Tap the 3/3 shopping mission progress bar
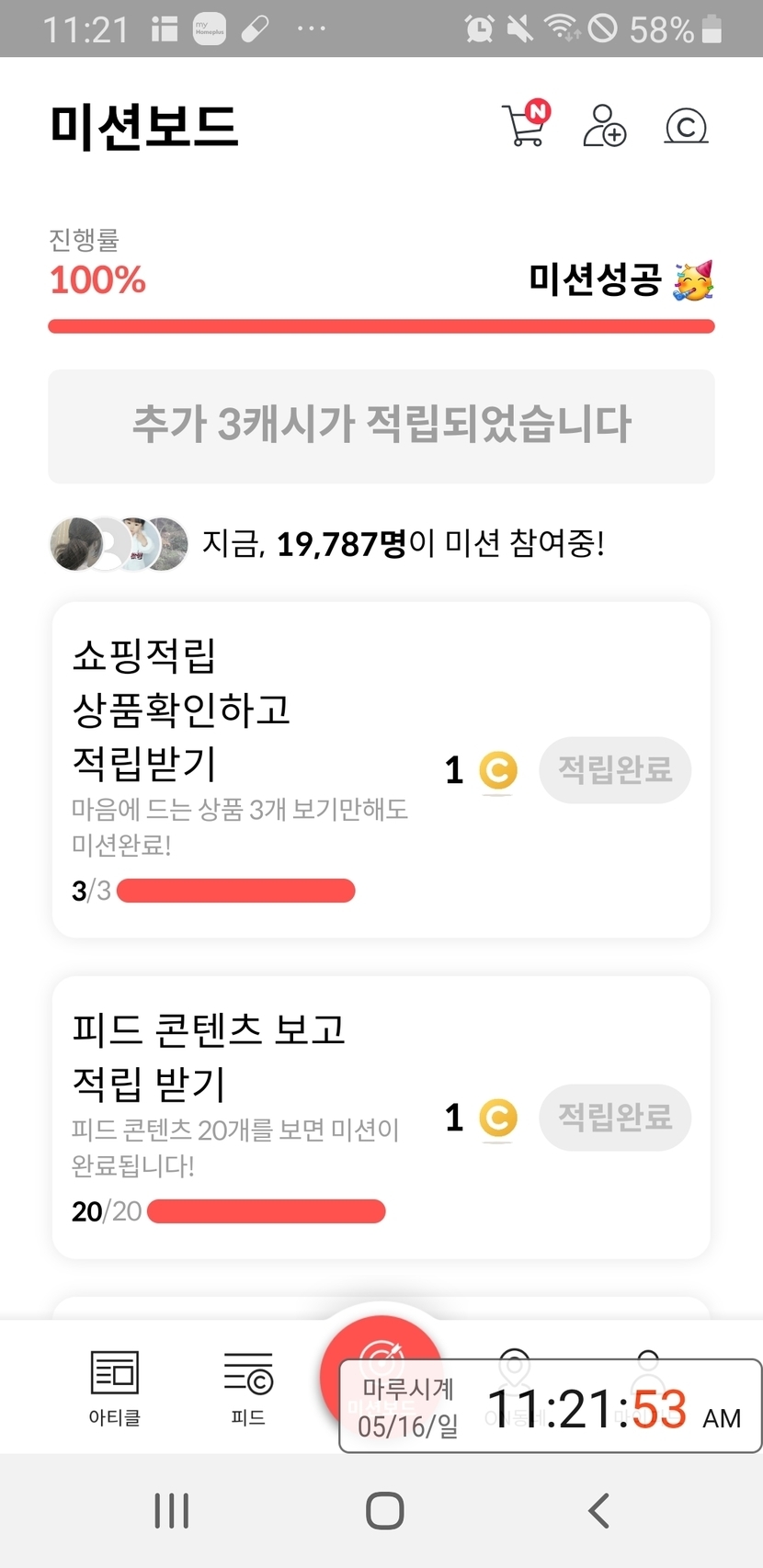 (x=236, y=891)
